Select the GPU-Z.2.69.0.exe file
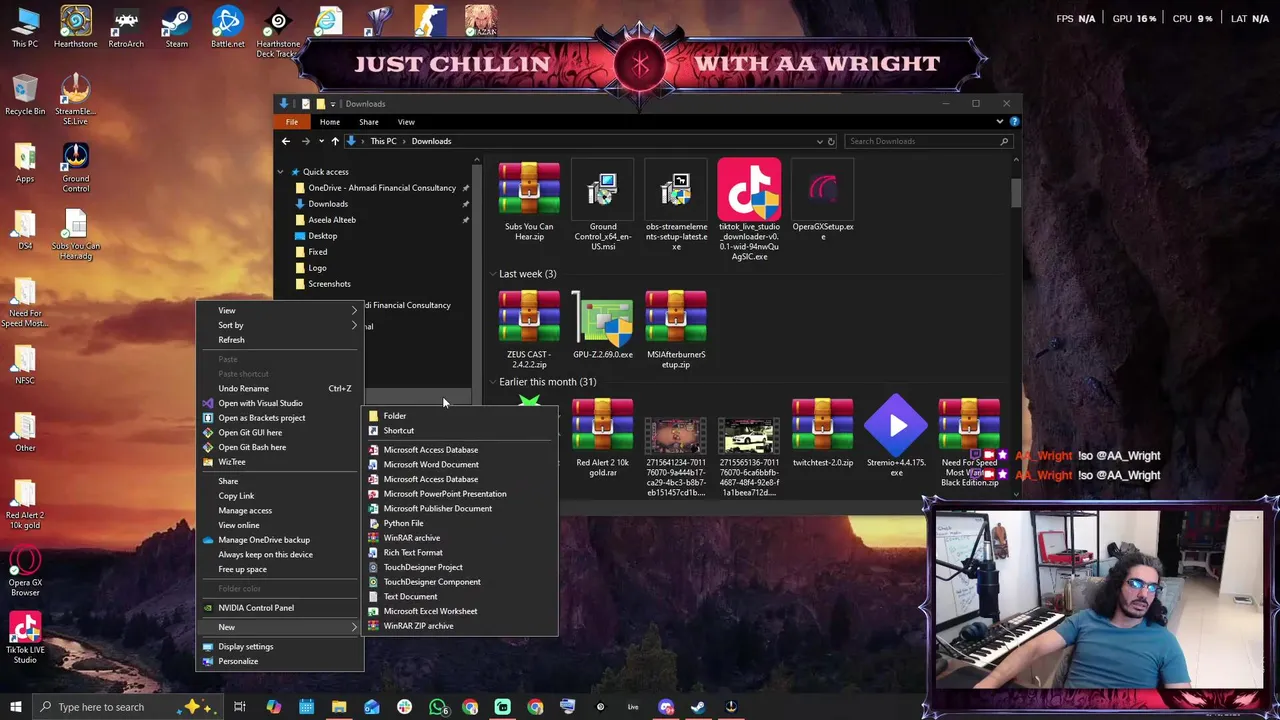The width and height of the screenshot is (1280, 720). point(603,326)
